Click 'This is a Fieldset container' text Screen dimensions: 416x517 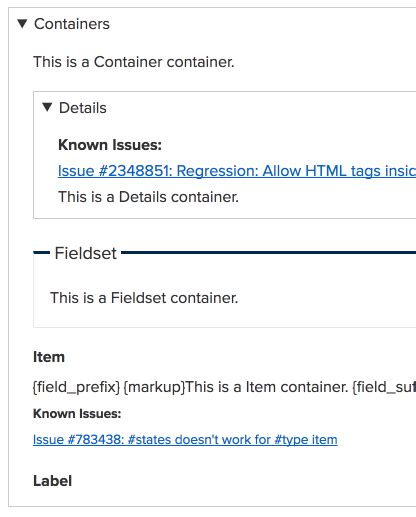click(144, 298)
